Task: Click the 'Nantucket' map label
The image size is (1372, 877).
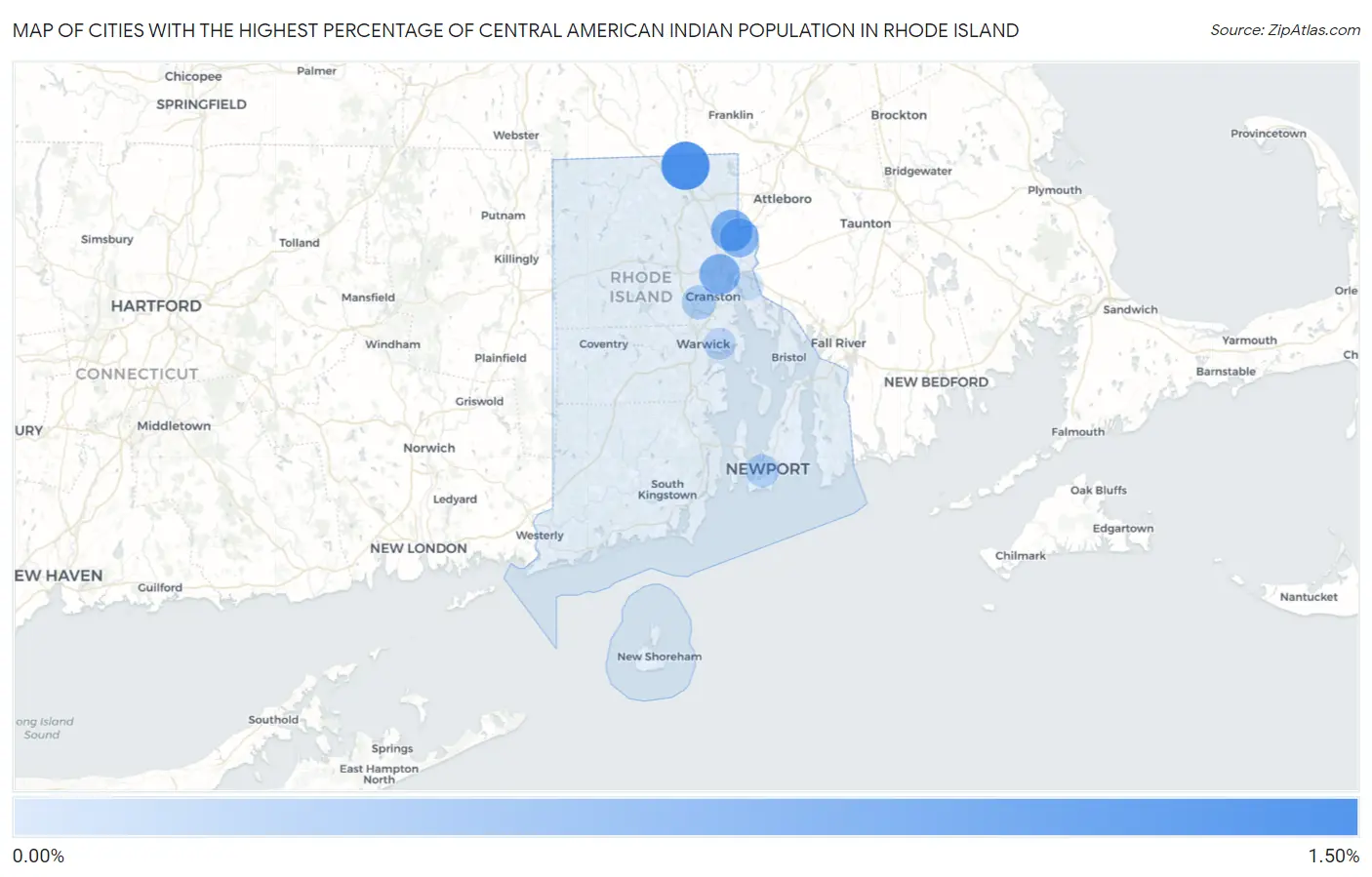Action: 1309,597
